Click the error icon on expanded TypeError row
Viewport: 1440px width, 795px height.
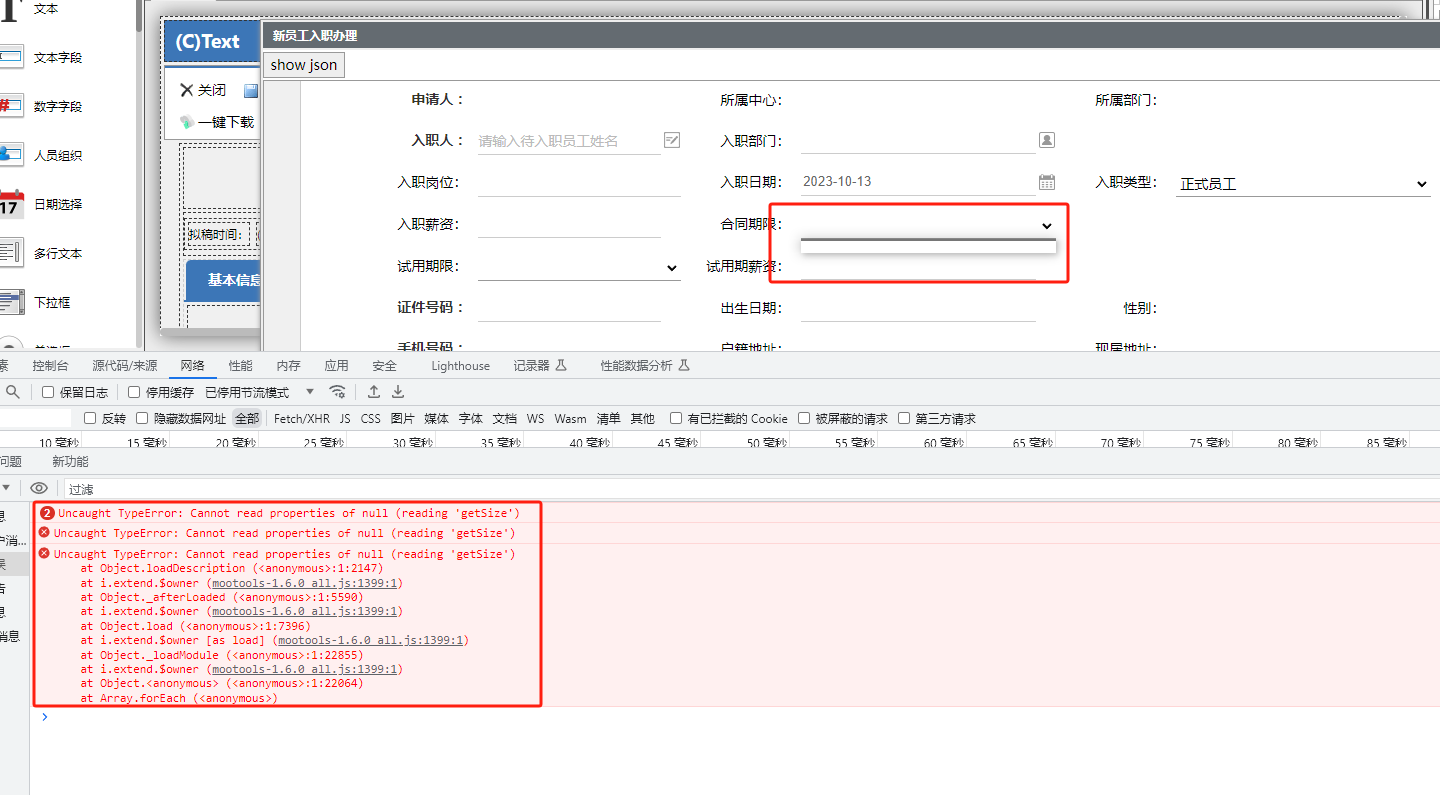coord(44,553)
